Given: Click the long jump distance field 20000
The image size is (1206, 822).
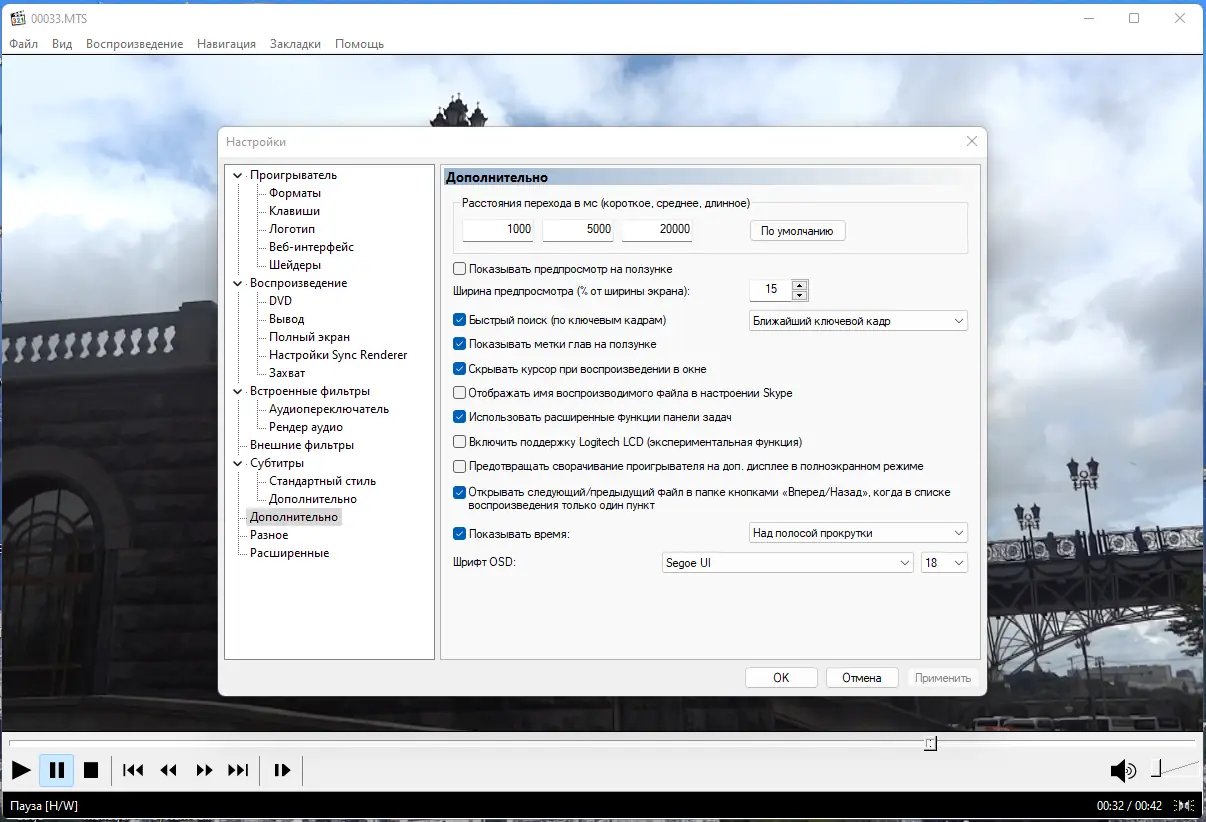Looking at the screenshot, I should click(659, 230).
